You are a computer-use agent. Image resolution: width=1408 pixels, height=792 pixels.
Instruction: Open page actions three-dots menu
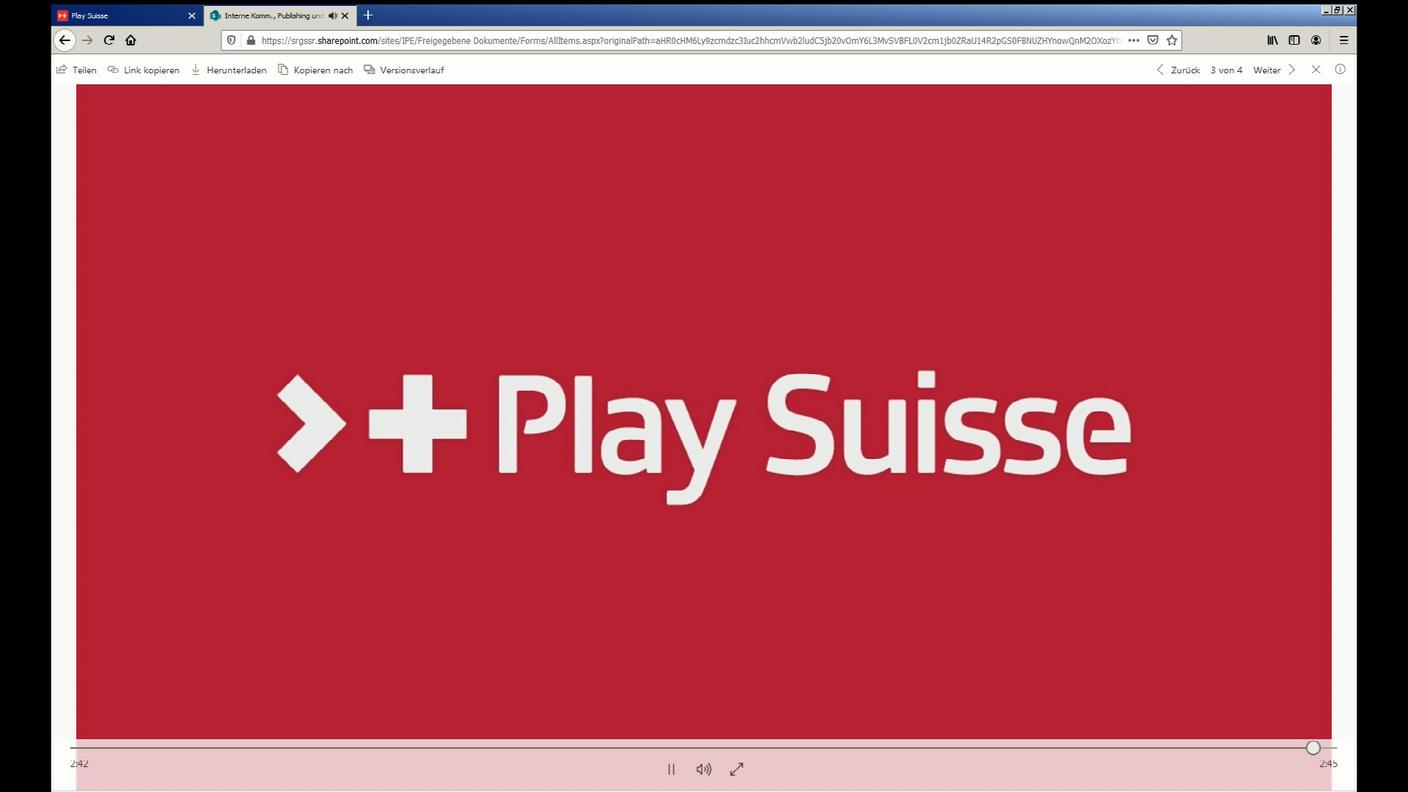[1133, 40]
